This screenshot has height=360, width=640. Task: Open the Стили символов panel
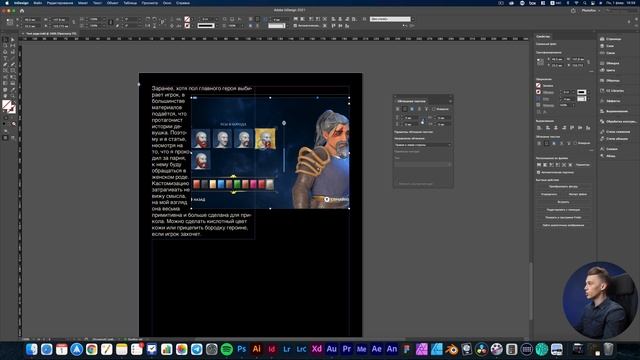pos(615,131)
